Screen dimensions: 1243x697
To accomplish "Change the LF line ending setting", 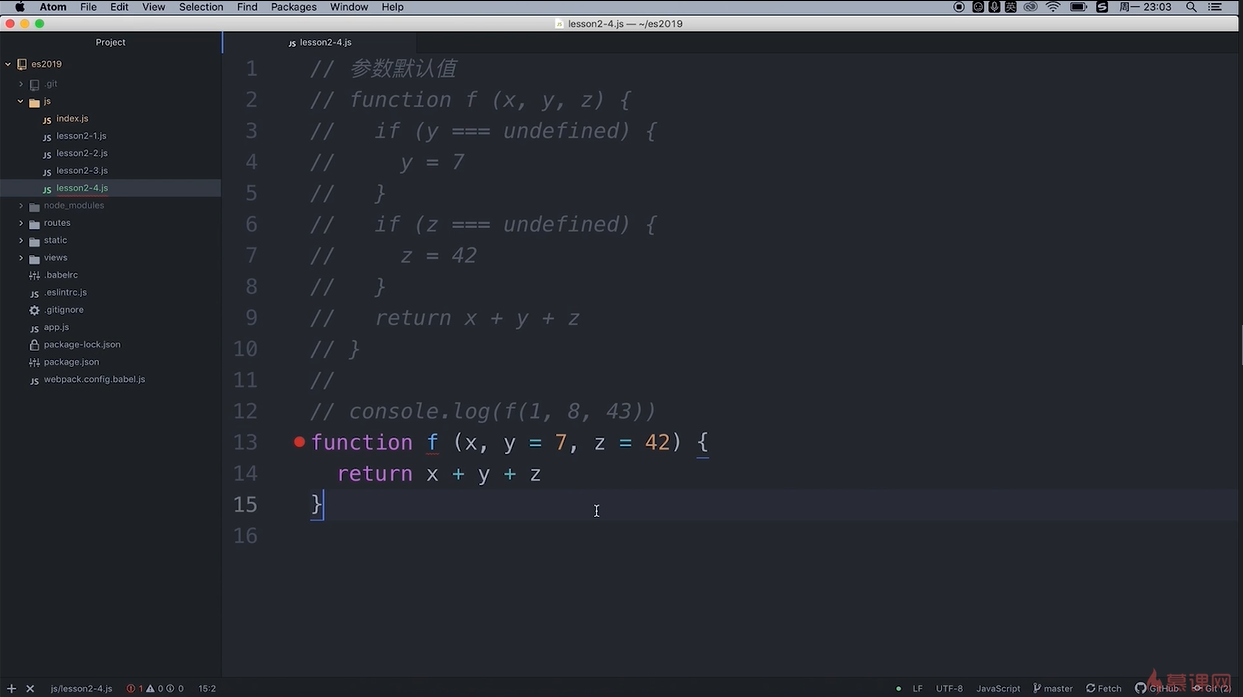I will click(917, 688).
